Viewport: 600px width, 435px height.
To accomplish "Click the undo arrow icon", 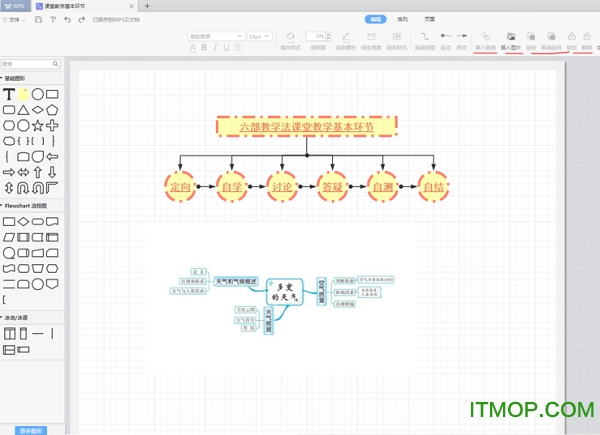I will point(67,19).
